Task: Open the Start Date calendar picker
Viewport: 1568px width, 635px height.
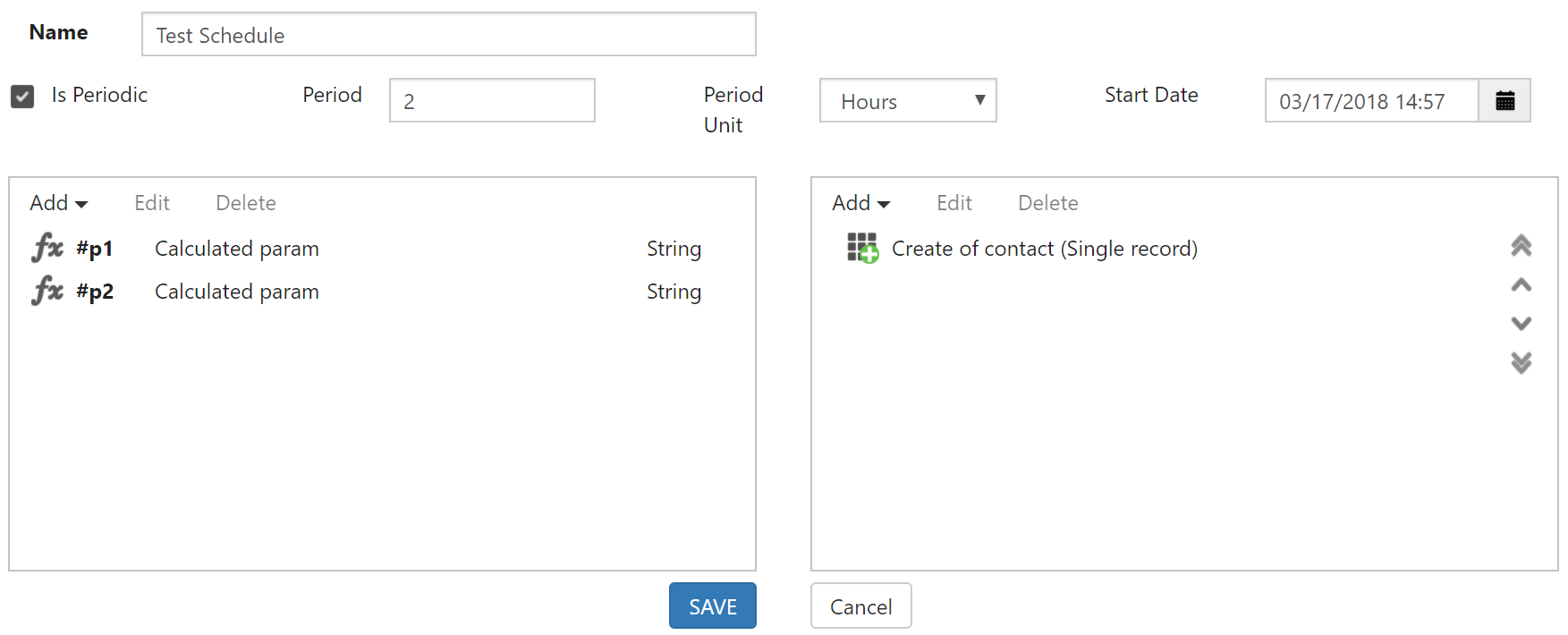Action: (1504, 100)
